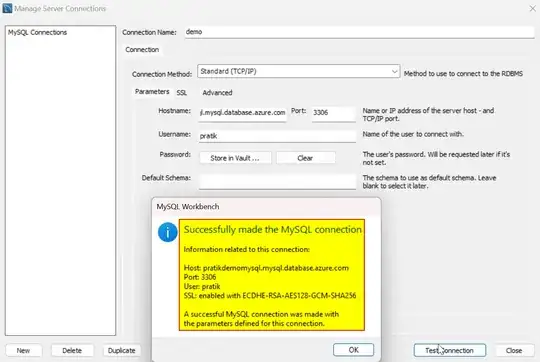This screenshot has height=362, width=540.
Task: Switch to the SSL tab
Action: coord(181,93)
